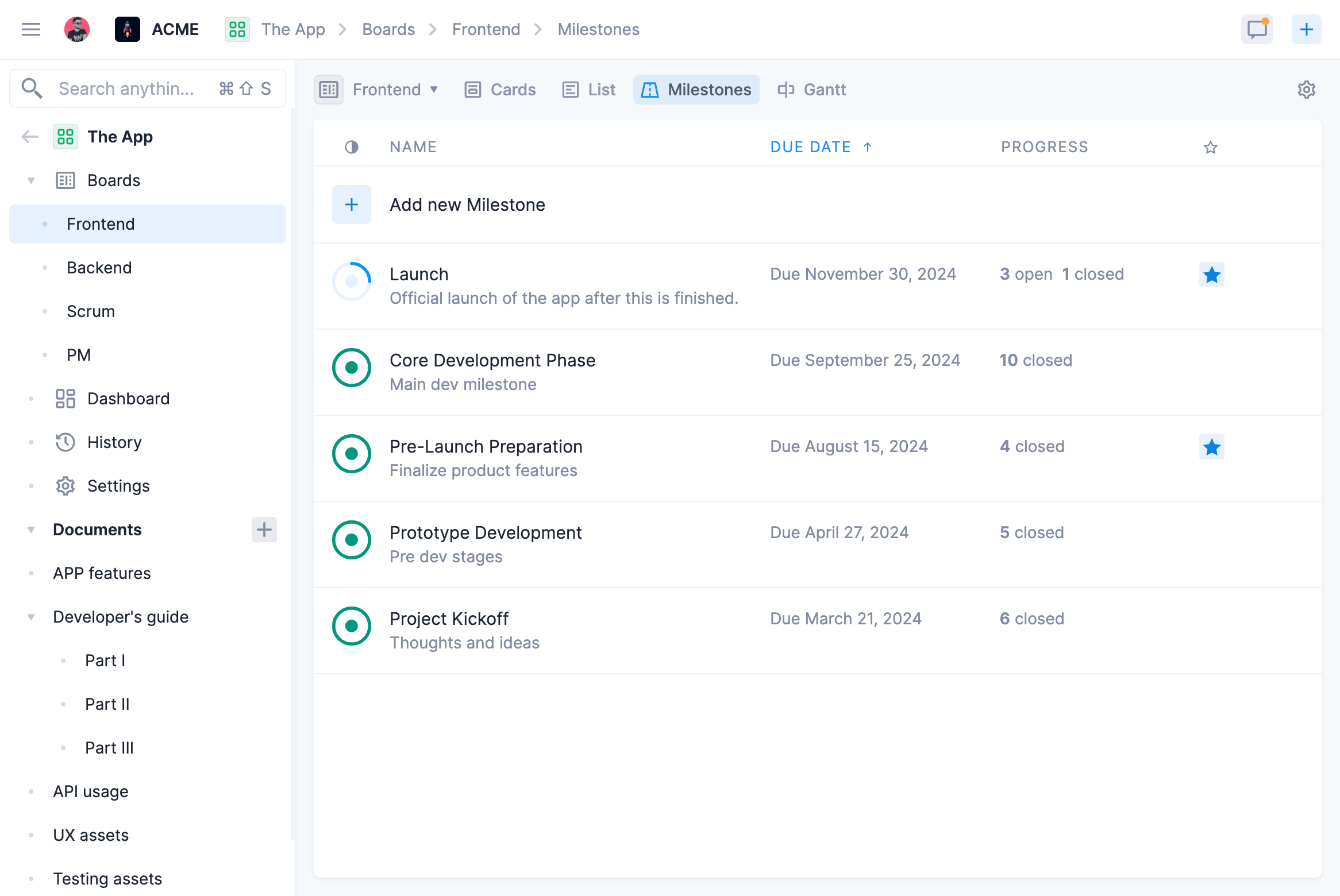The height and width of the screenshot is (896, 1340).
Task: Unstar the Launch milestone
Action: (1211, 275)
